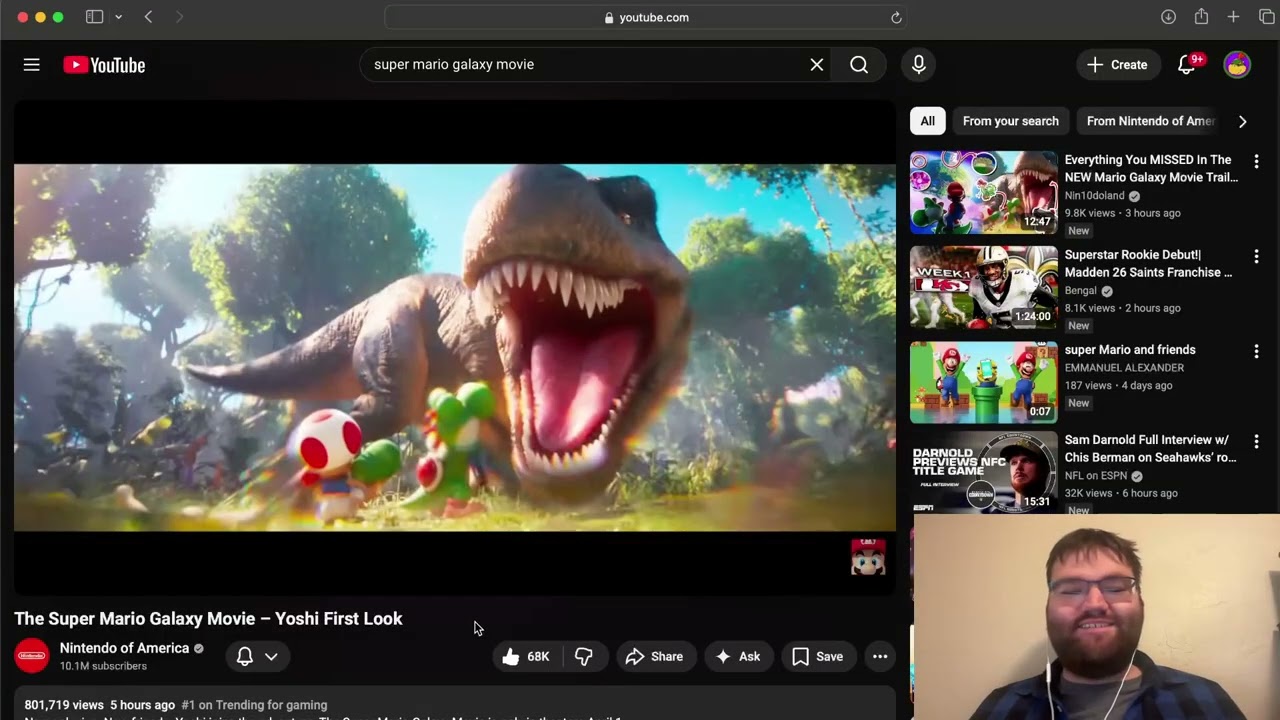Viewport: 1280px width, 720px height.
Task: Click the #1 on Trending for gaming text
Action: 254,705
